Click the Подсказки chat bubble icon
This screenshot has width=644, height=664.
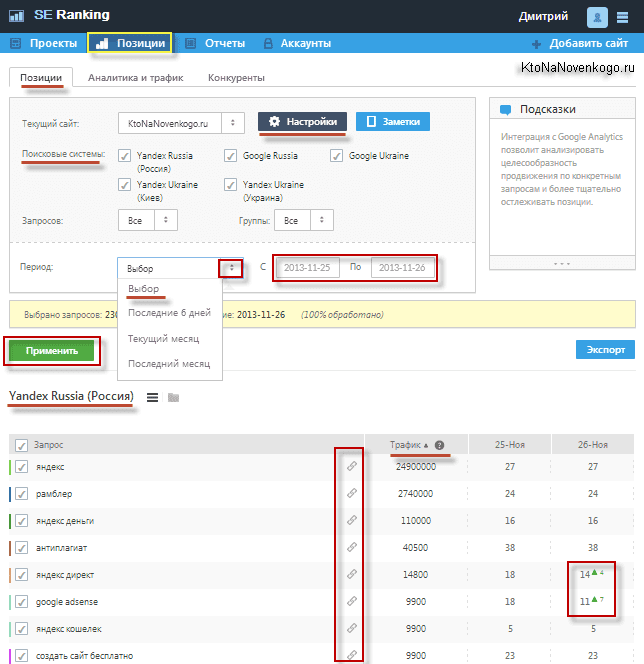505,110
